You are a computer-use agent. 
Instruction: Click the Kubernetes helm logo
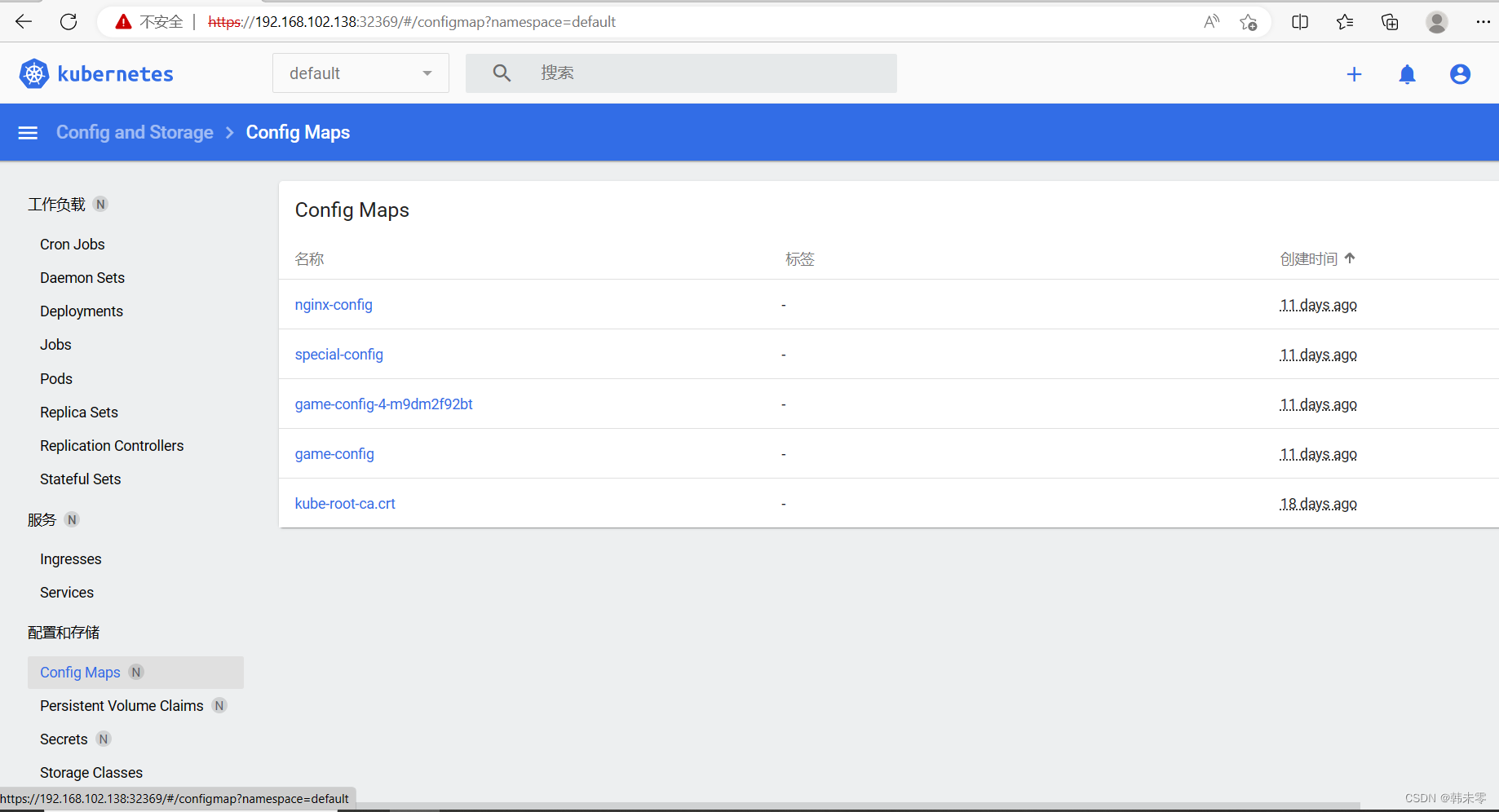click(34, 73)
